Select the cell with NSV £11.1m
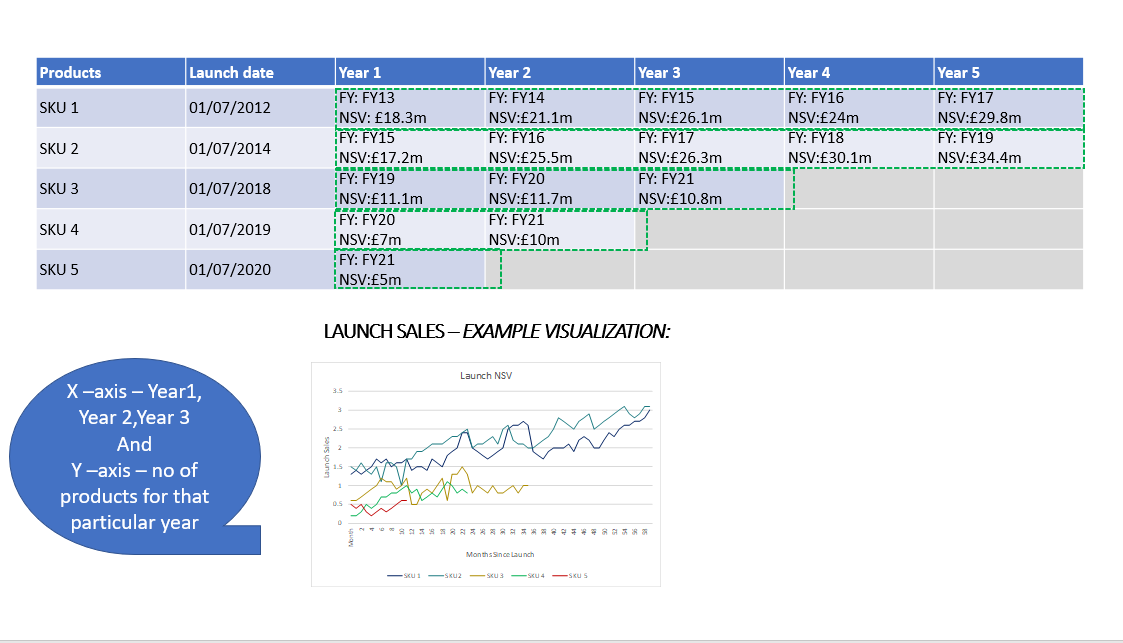The image size is (1123, 643). click(x=410, y=188)
